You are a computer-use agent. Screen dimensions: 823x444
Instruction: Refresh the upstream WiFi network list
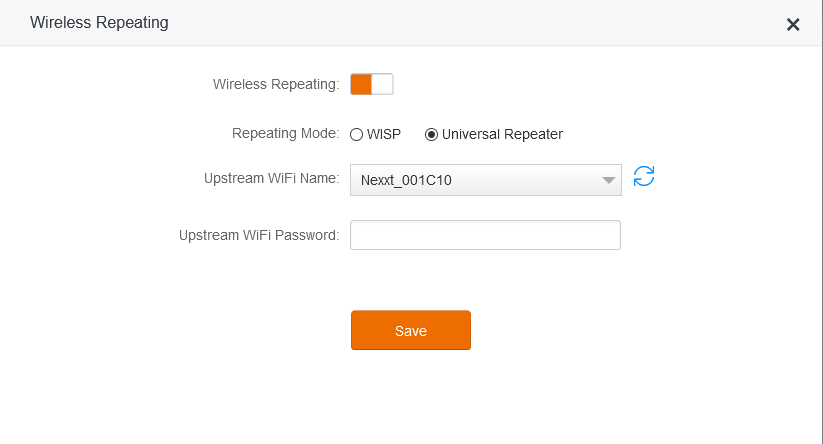coord(643,176)
